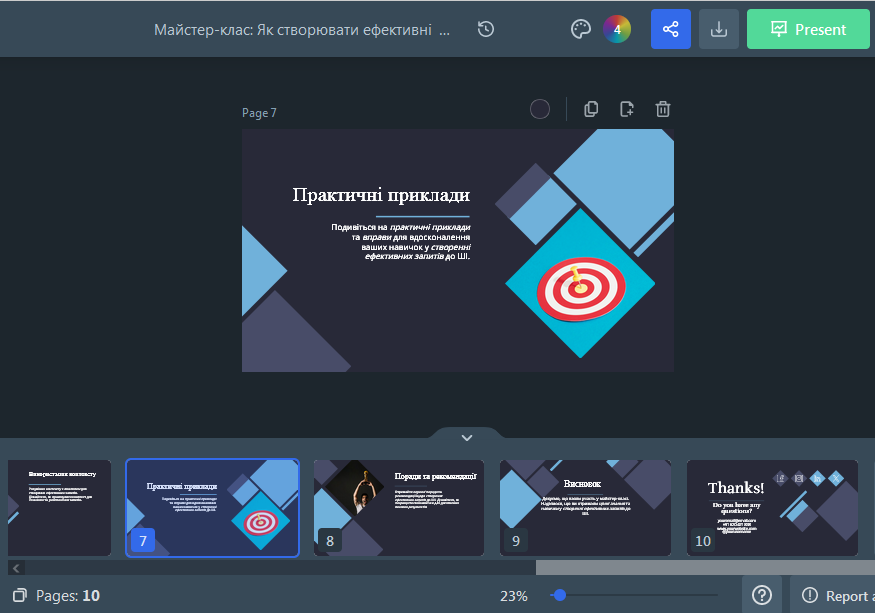Select the partially visible page 6 thumbnail
Image resolution: width=875 pixels, height=613 pixels.
coord(58,507)
